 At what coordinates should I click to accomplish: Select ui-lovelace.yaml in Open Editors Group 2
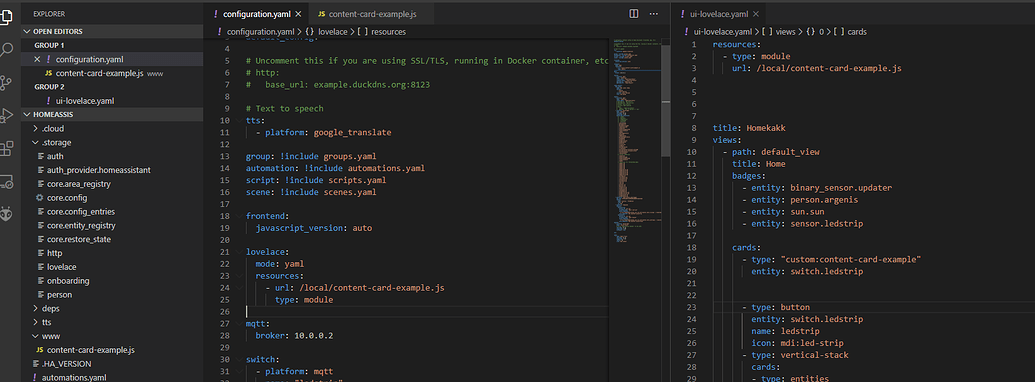coord(112,101)
